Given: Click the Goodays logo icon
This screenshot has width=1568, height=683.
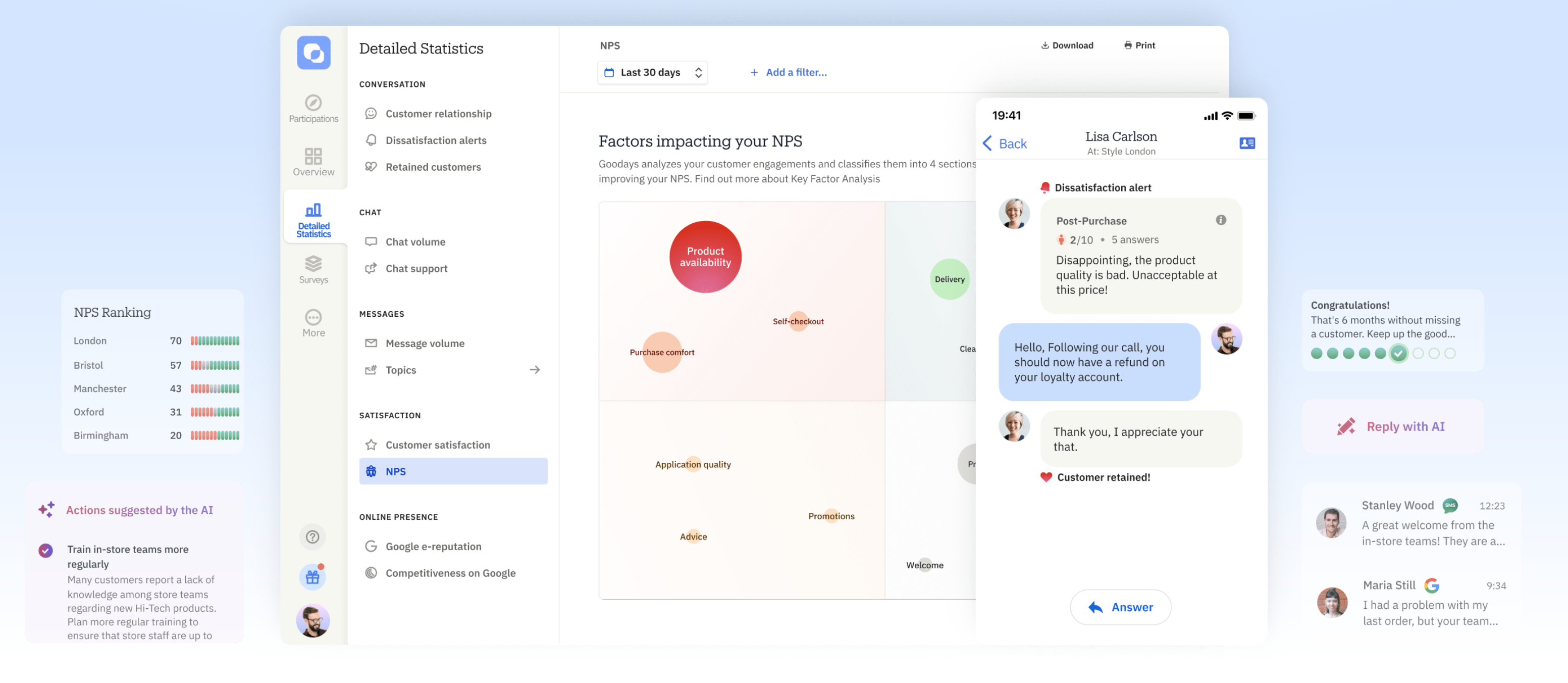Looking at the screenshot, I should click(313, 53).
